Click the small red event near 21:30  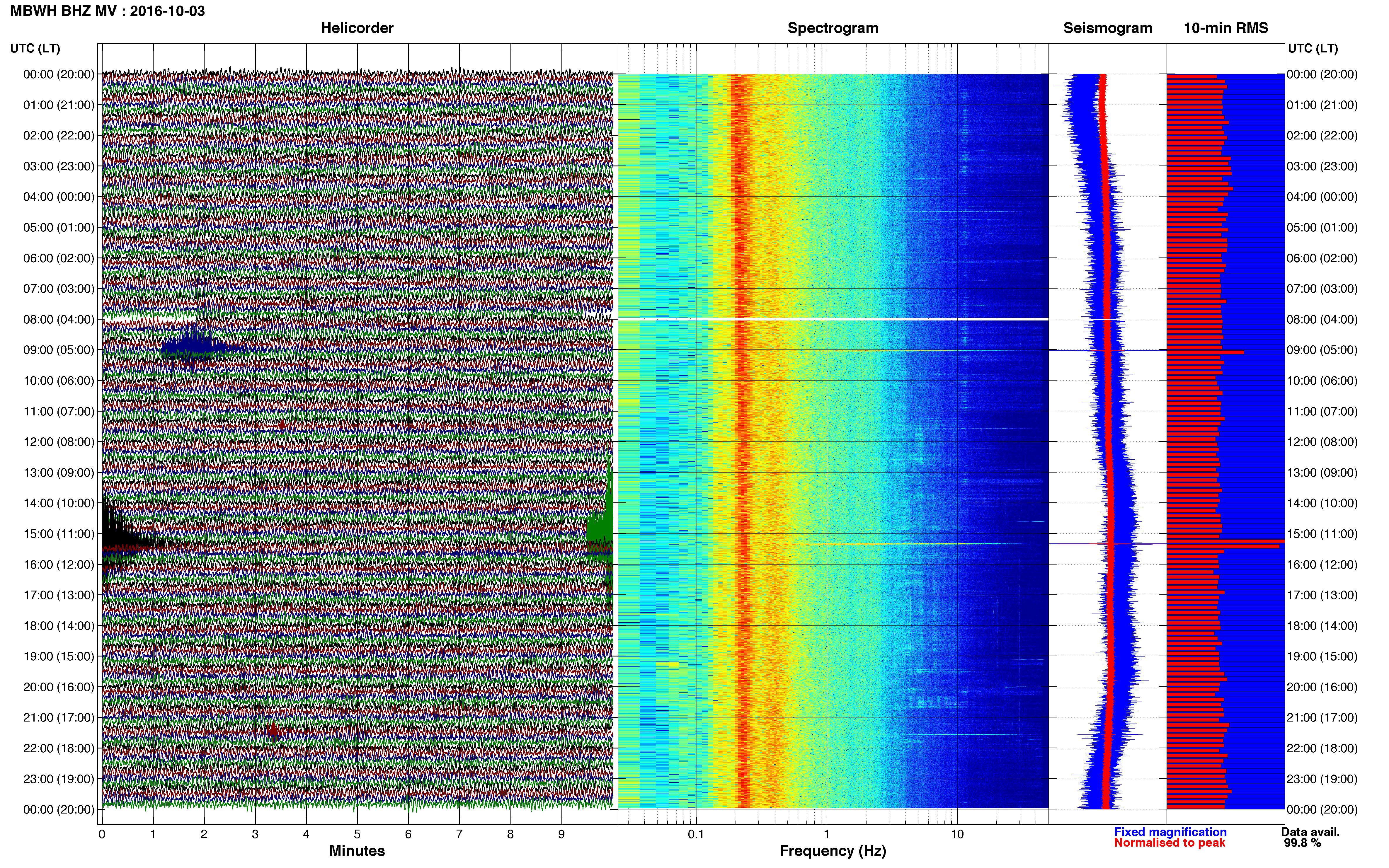pyautogui.click(x=273, y=731)
